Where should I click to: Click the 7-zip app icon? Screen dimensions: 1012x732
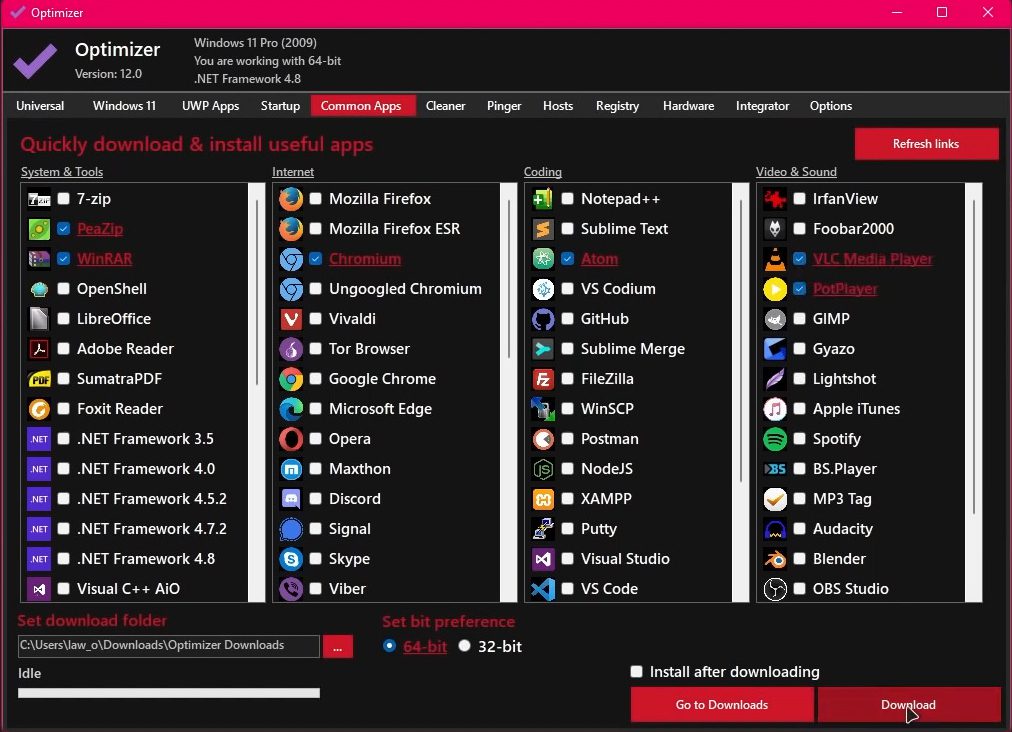pyautogui.click(x=39, y=199)
